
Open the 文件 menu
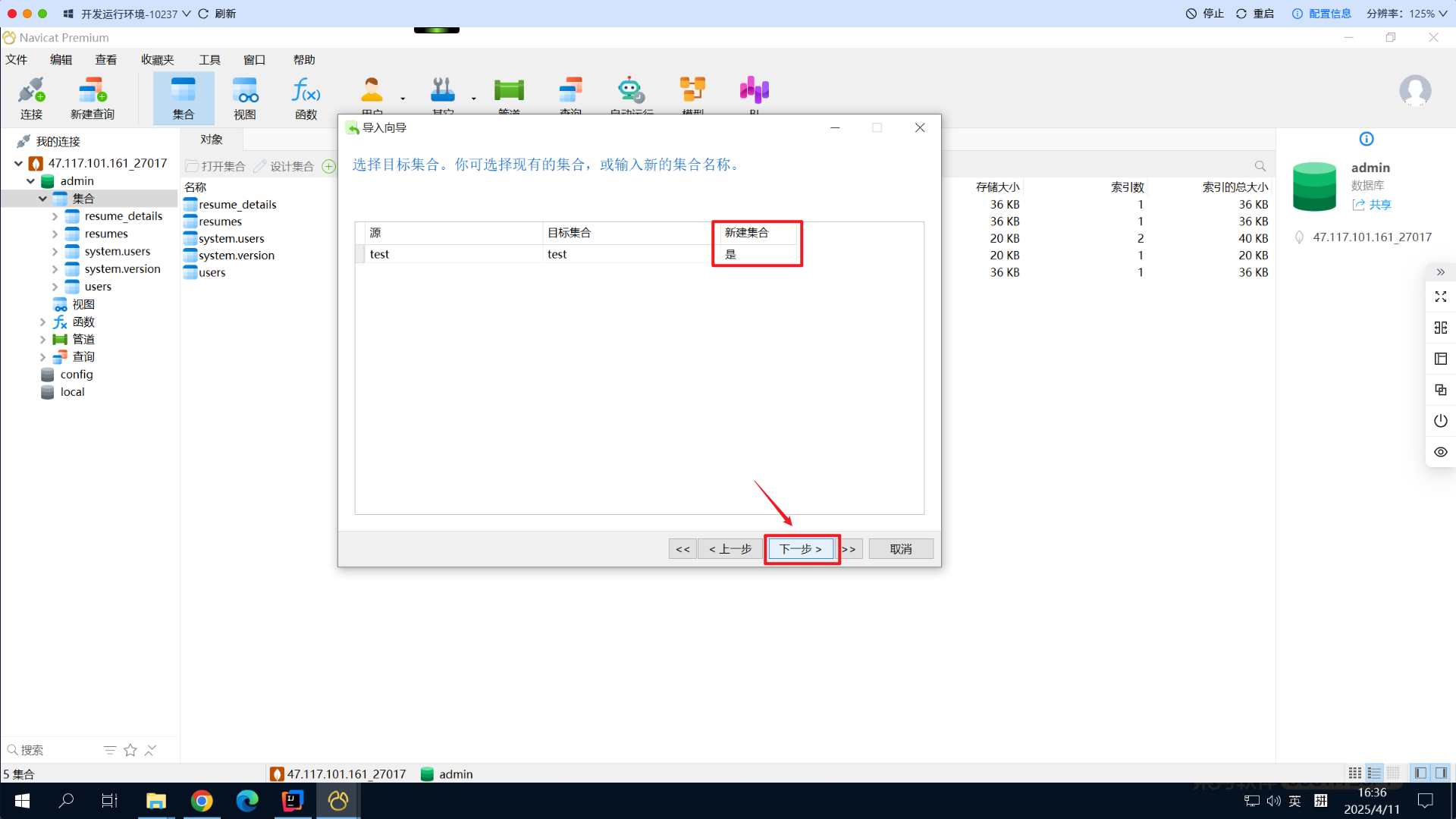tap(17, 60)
